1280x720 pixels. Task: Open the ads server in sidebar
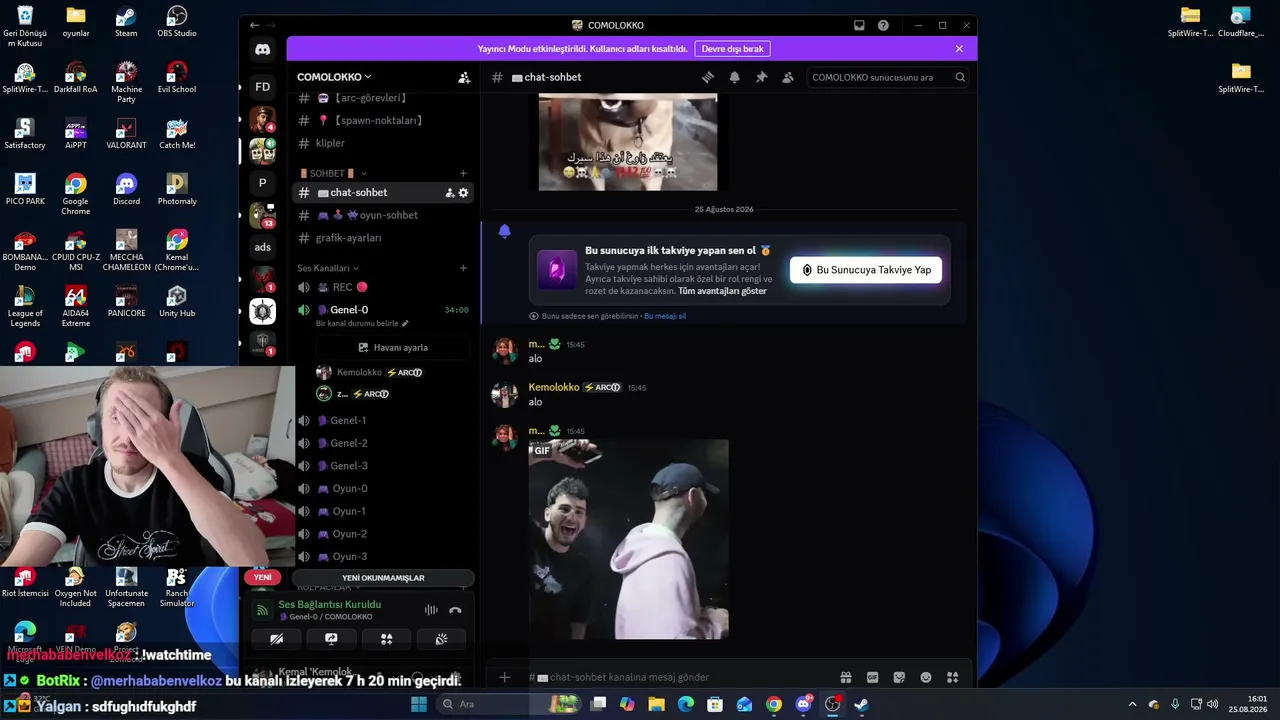click(262, 247)
